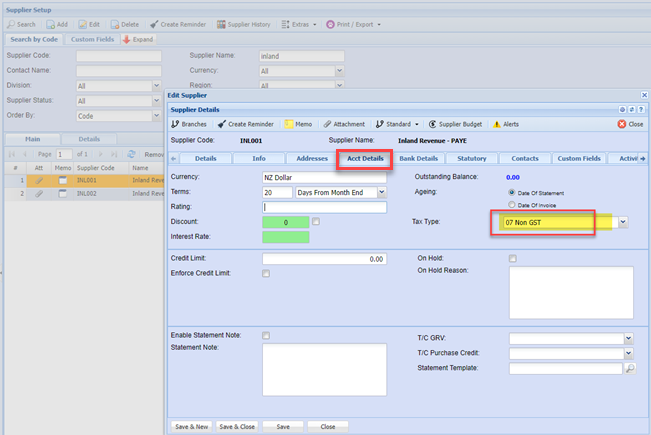The image size is (651, 435).
Task: Click the Save & Close button
Action: (236, 425)
